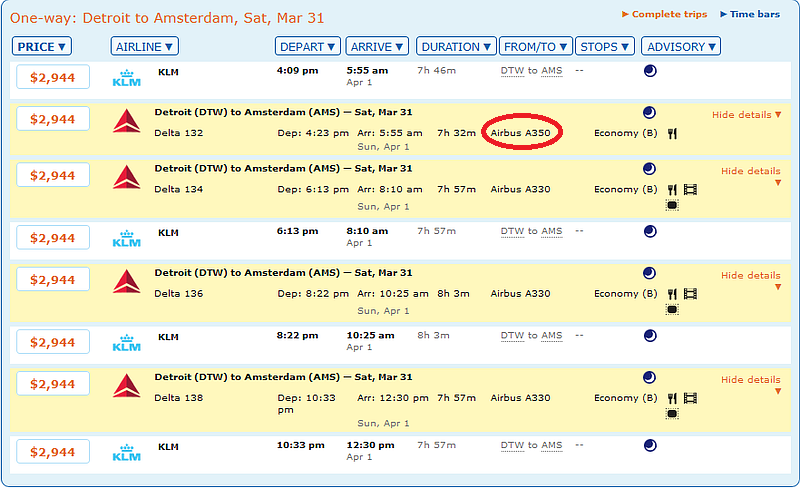The width and height of the screenshot is (800, 489).
Task: Click the Delta logo beside Delta 138
Action: click(x=127, y=385)
